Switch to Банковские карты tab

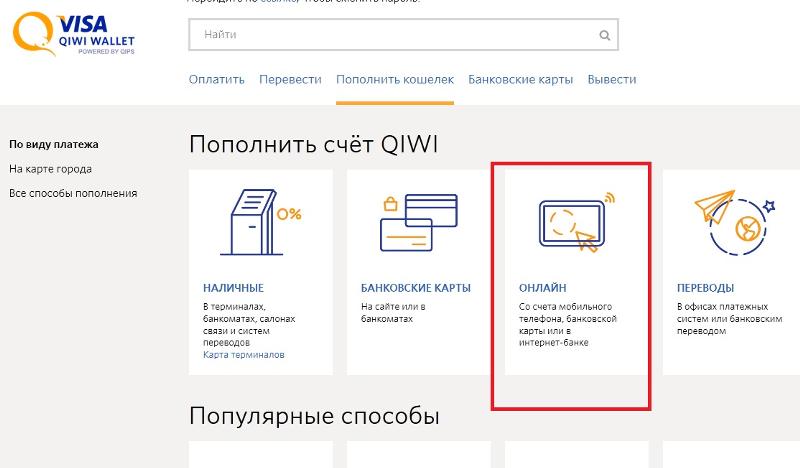520,80
